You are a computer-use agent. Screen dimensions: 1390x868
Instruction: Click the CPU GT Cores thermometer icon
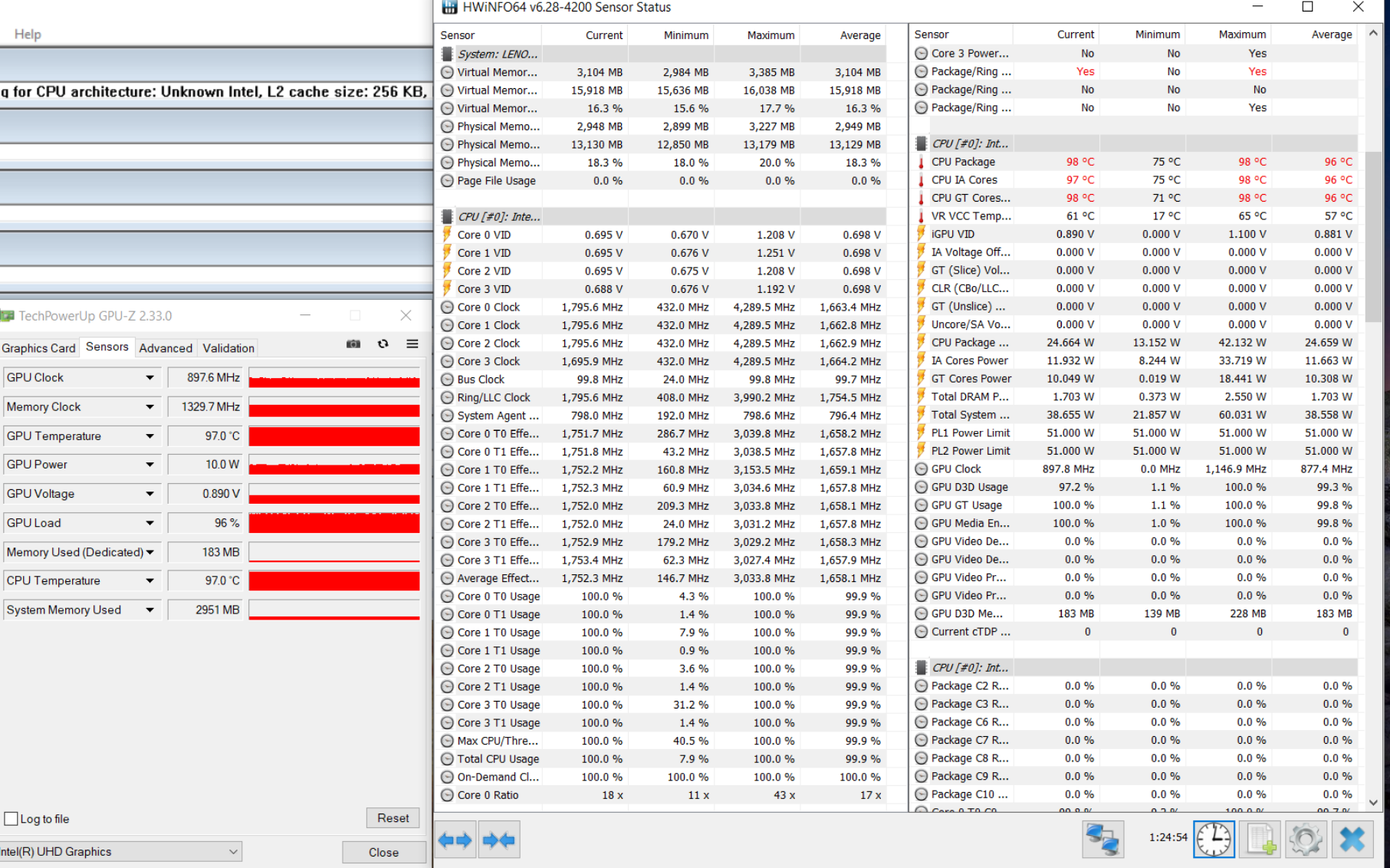(x=921, y=199)
